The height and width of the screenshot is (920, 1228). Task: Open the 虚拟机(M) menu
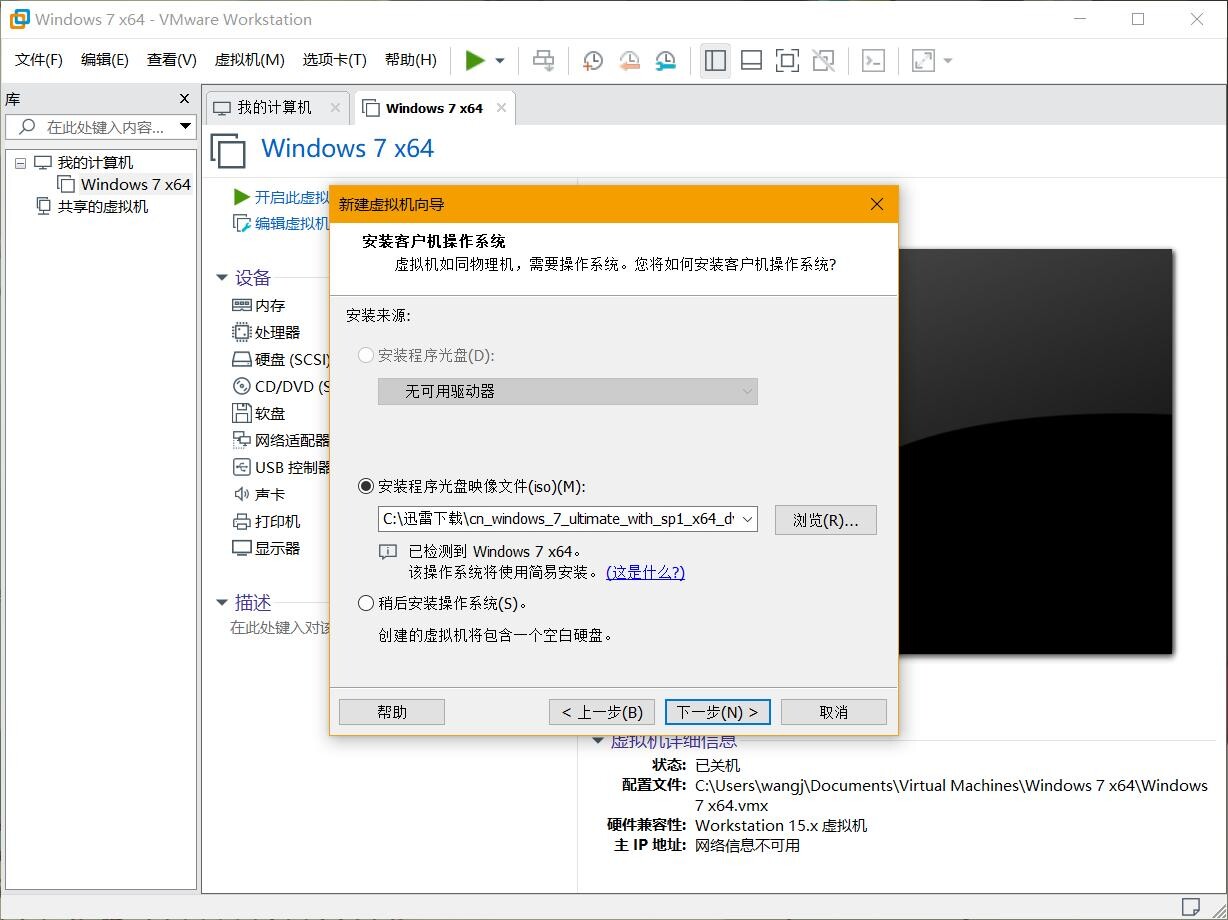[x=250, y=60]
